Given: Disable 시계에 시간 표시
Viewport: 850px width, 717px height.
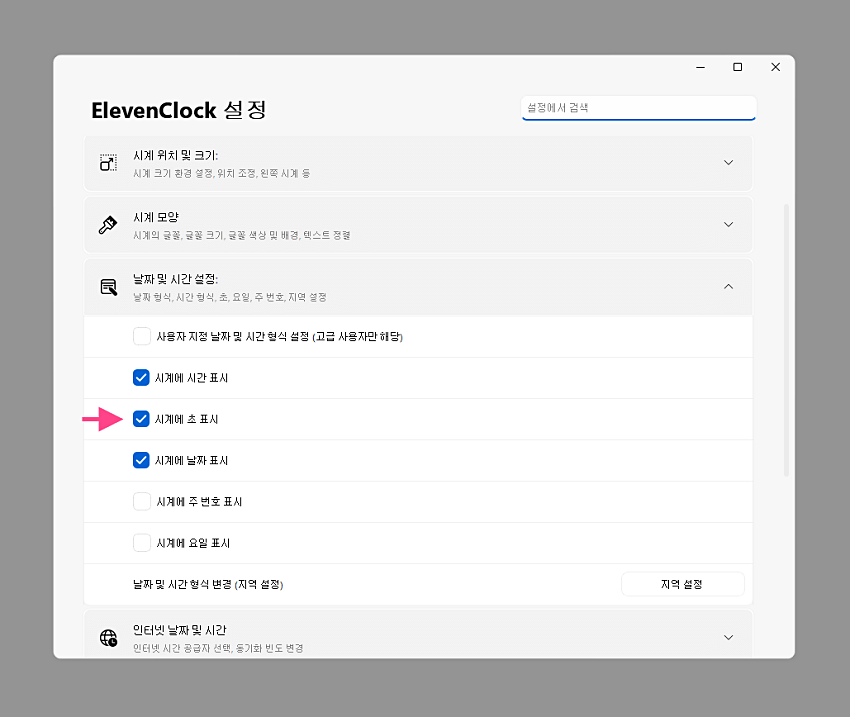Looking at the screenshot, I should click(x=140, y=377).
